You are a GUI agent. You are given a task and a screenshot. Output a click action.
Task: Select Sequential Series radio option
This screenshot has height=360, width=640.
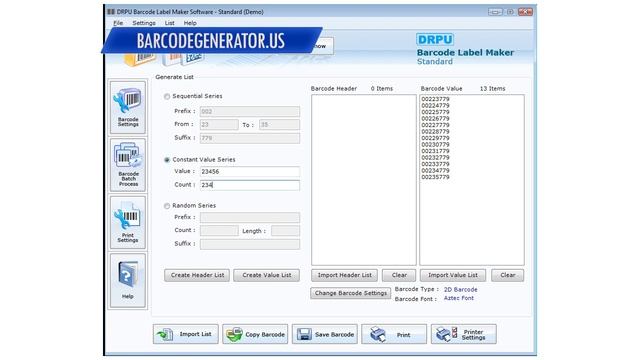point(167,97)
